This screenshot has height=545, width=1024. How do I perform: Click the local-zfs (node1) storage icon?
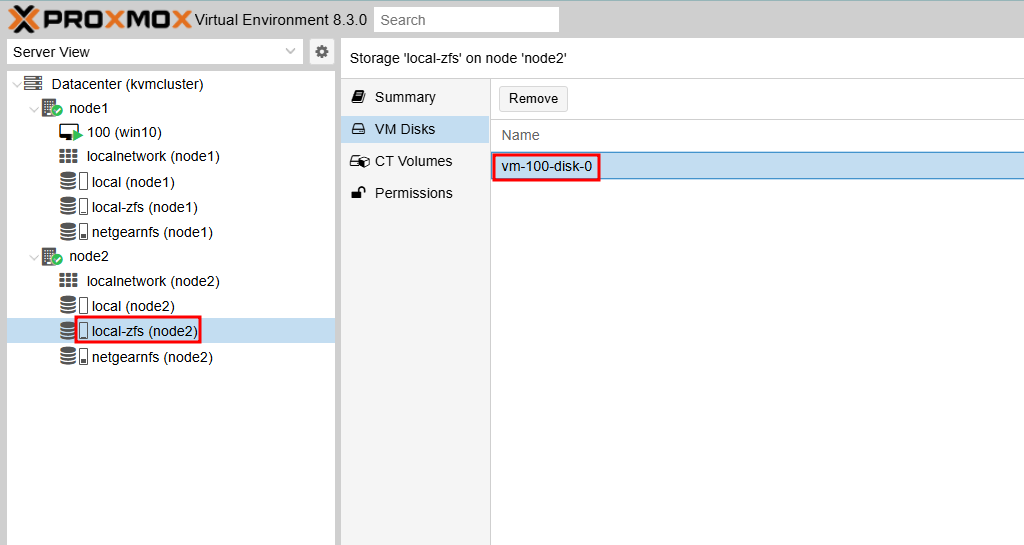(x=73, y=207)
